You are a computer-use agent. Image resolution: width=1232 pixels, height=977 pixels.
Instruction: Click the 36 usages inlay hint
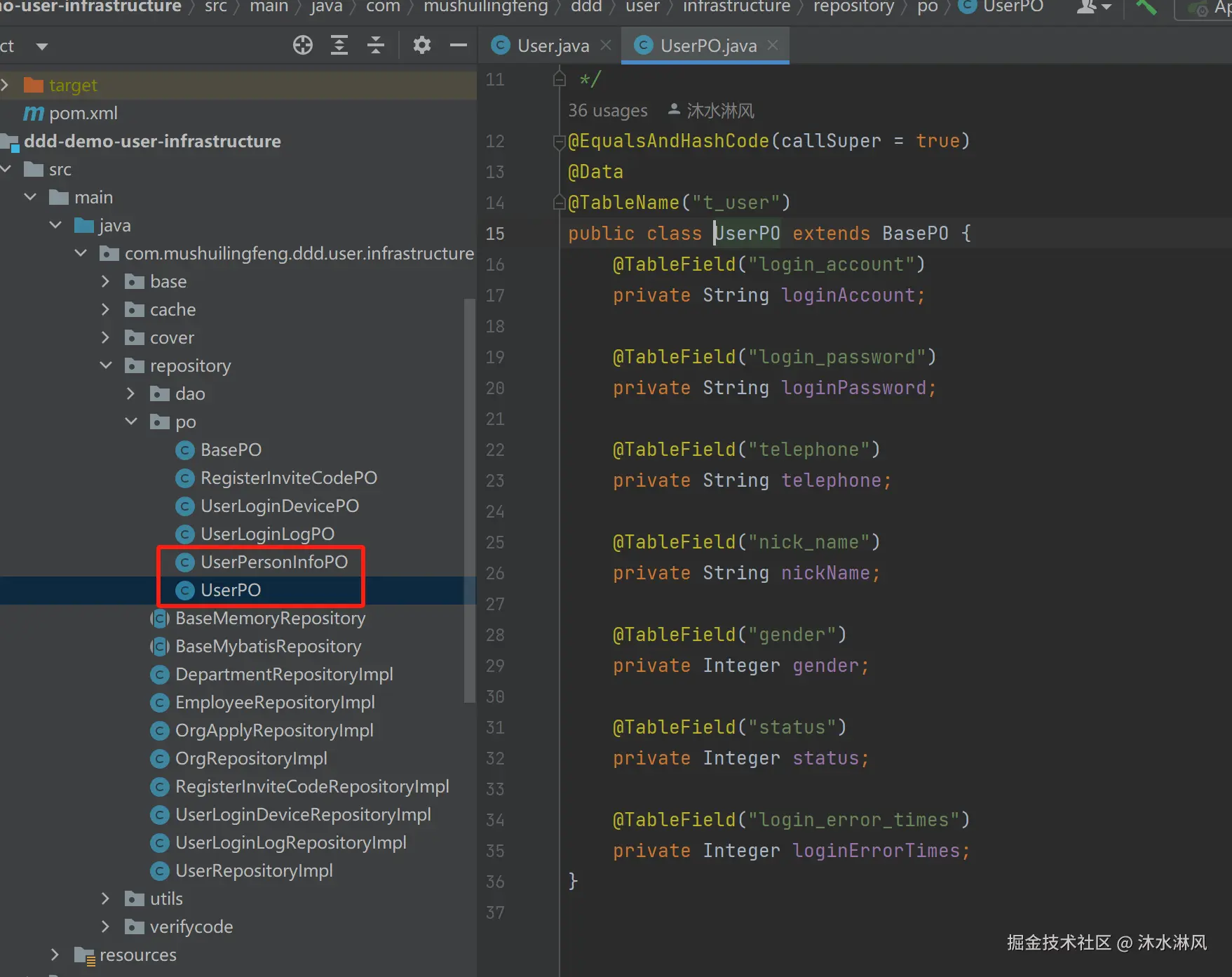coord(607,111)
